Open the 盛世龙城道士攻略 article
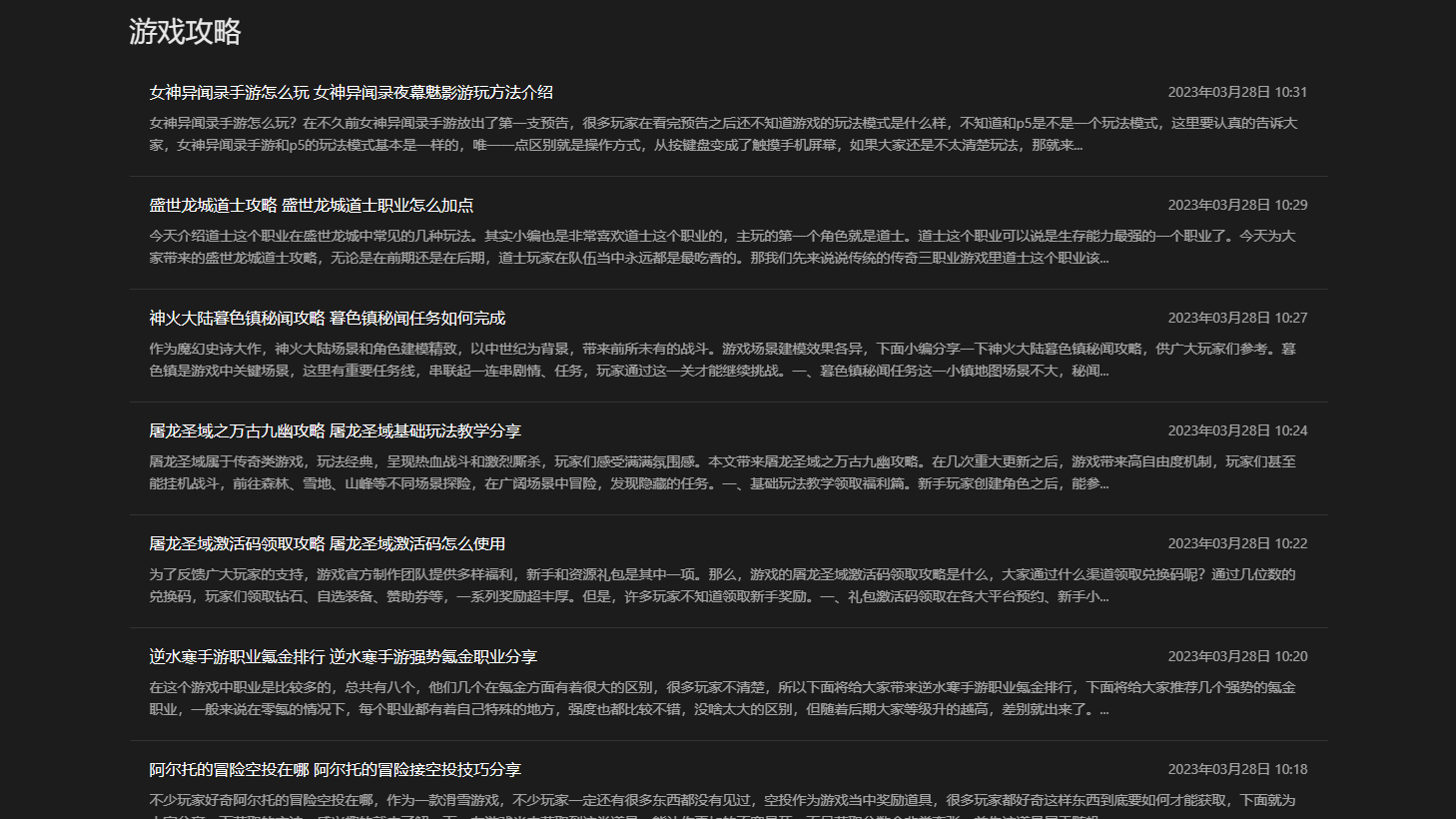Image resolution: width=1456 pixels, height=819 pixels. tap(311, 205)
